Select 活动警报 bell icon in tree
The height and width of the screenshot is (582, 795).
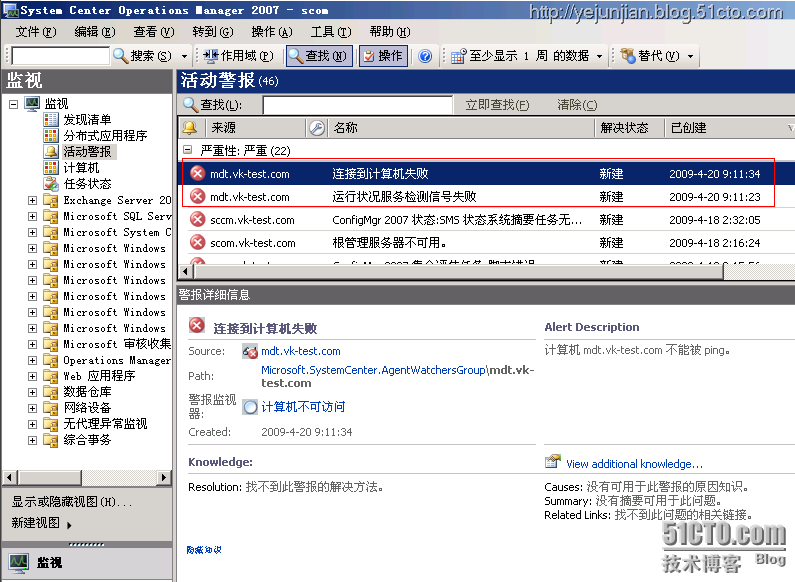[51, 152]
